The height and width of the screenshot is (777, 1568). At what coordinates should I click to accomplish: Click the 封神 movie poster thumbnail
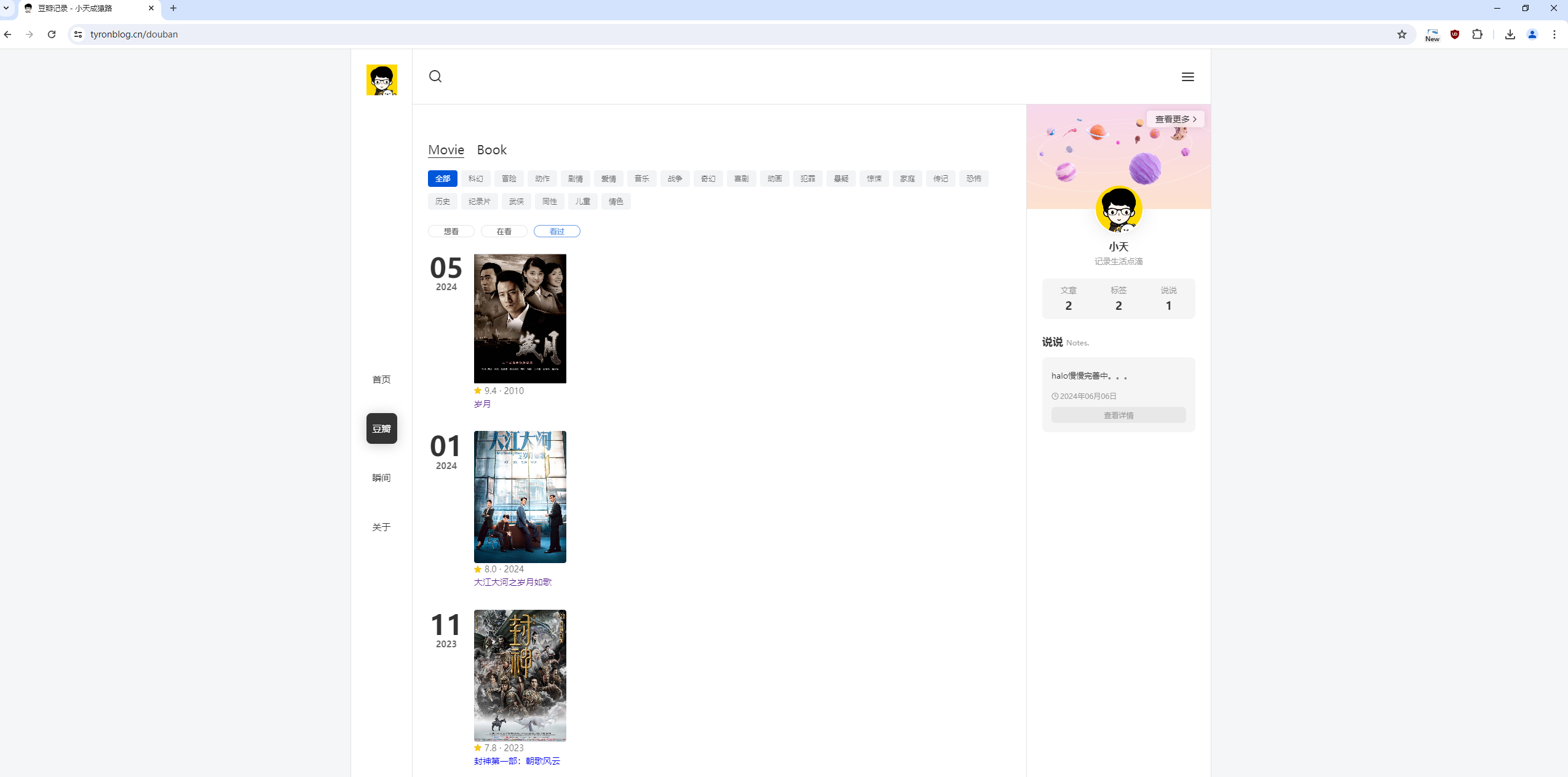(520, 675)
